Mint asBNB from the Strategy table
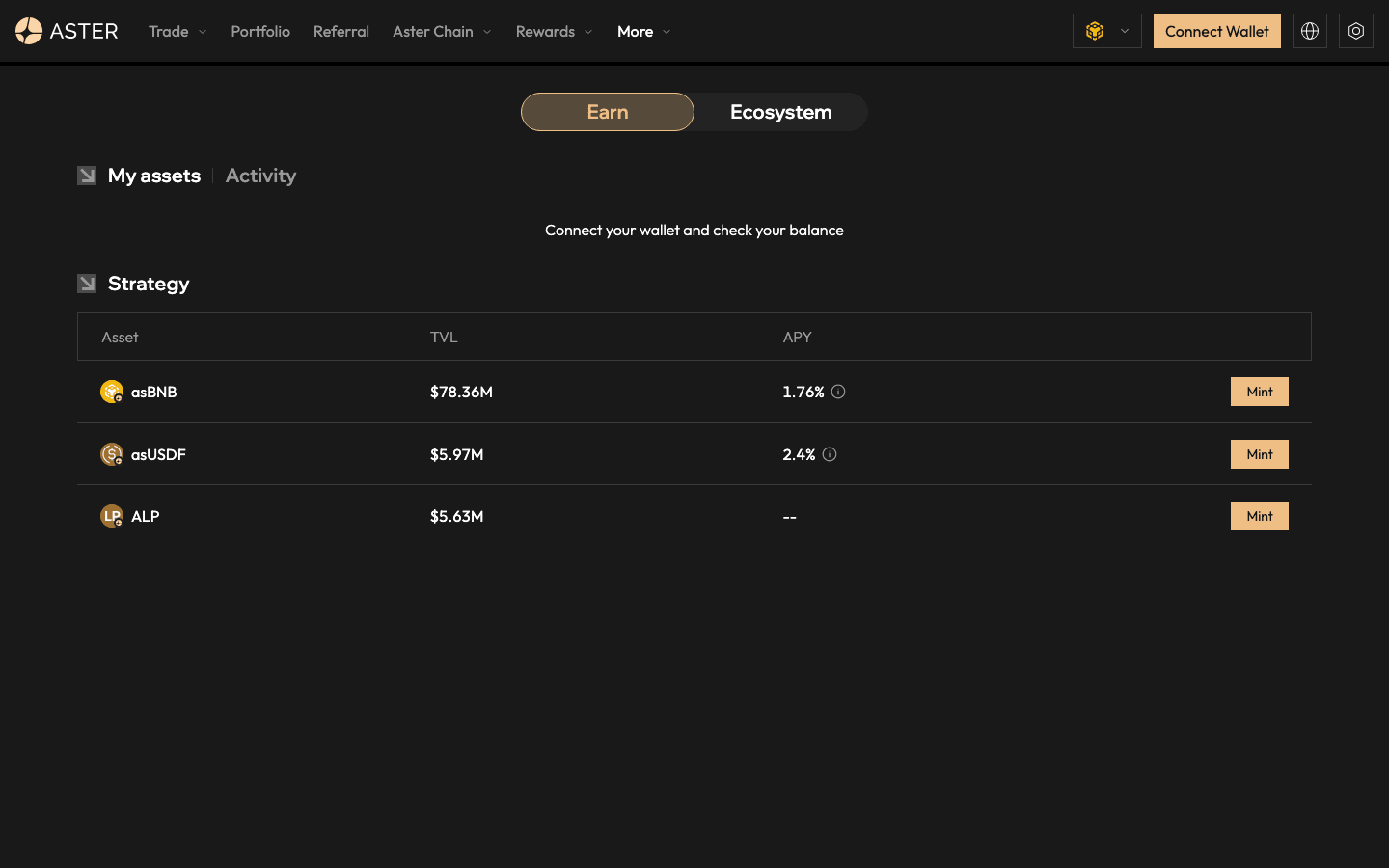 coord(1260,392)
